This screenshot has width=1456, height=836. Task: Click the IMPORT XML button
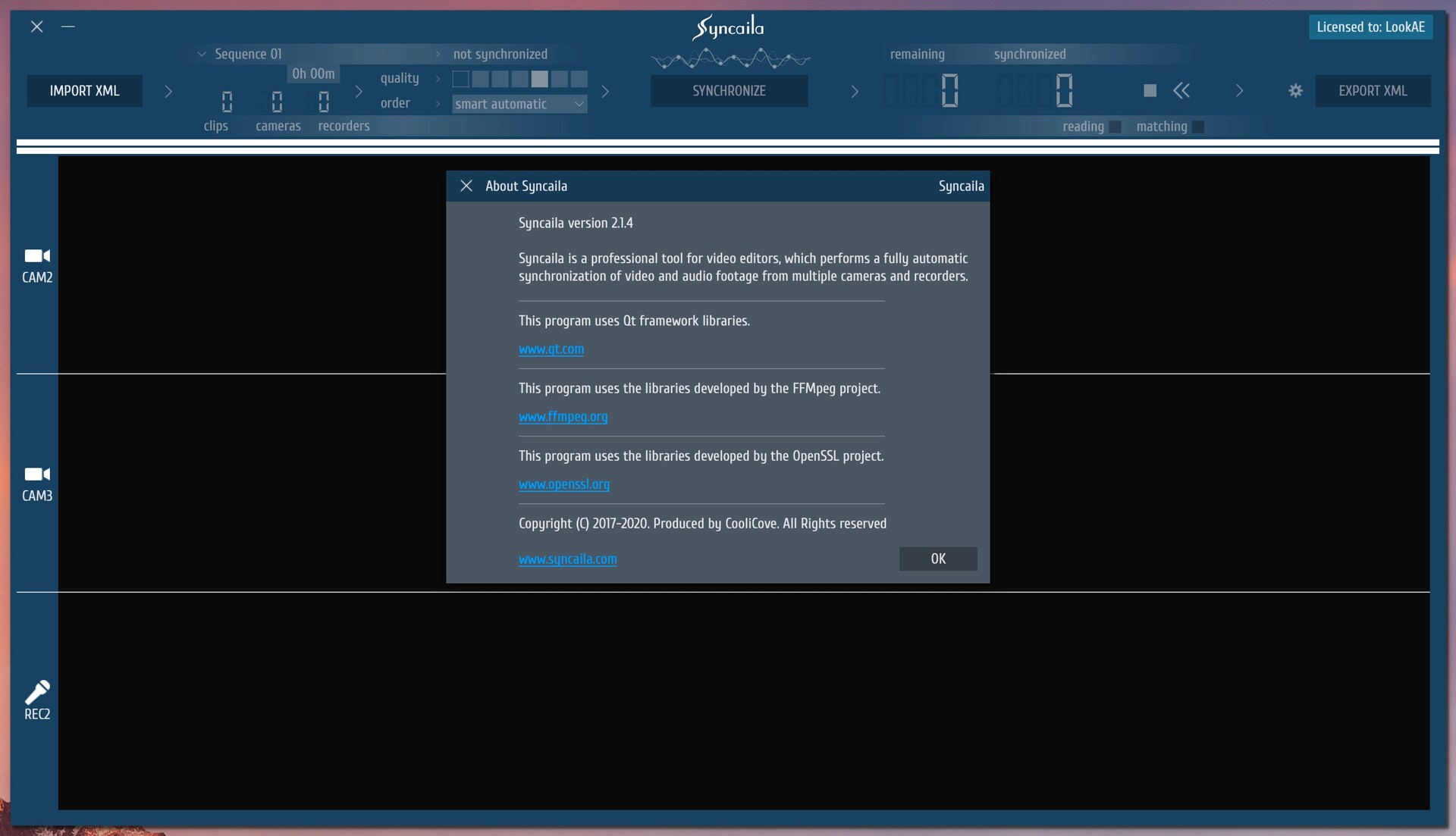click(x=84, y=91)
